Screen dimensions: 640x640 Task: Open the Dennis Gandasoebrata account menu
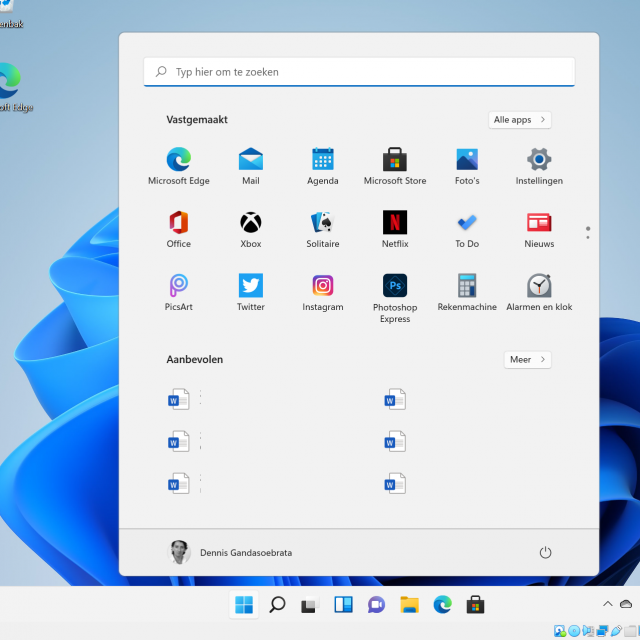tap(230, 552)
